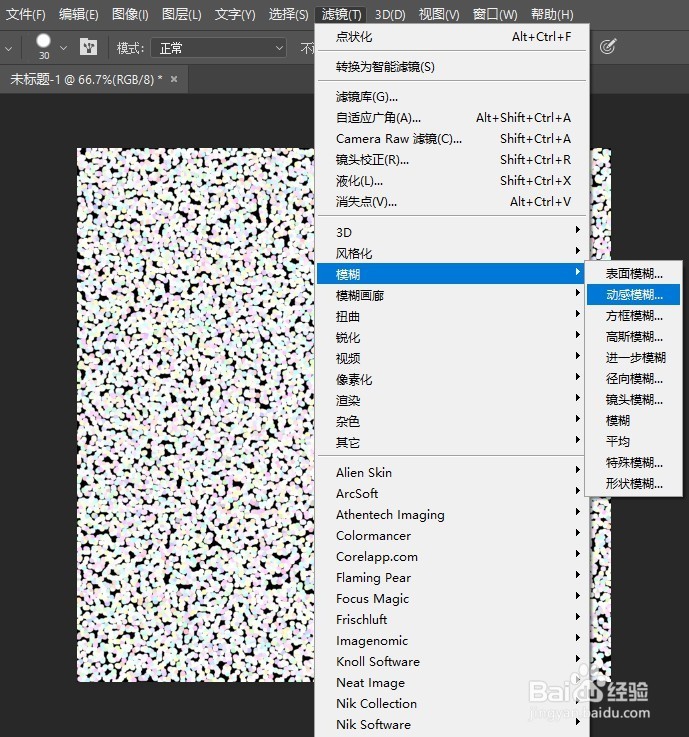Image resolution: width=689 pixels, height=737 pixels.
Task: Choose 方框模糊... box blur
Action: point(634,315)
